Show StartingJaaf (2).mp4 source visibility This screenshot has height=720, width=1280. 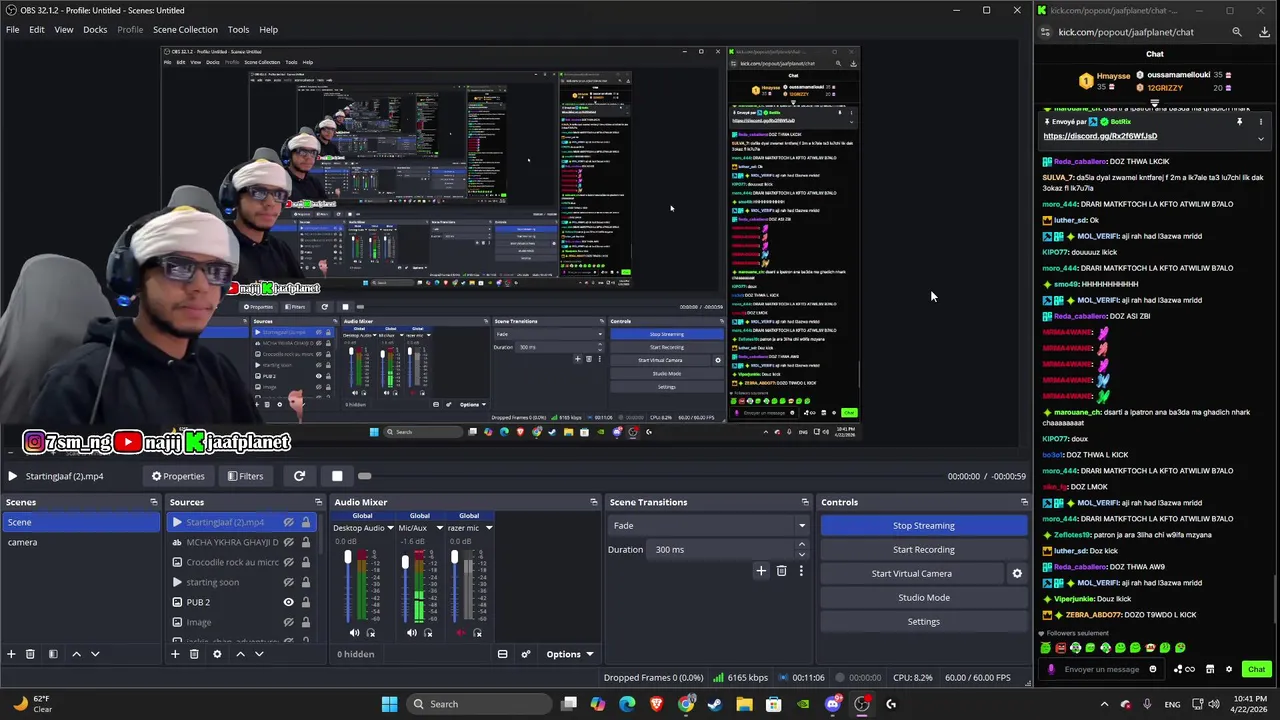[x=288, y=522]
